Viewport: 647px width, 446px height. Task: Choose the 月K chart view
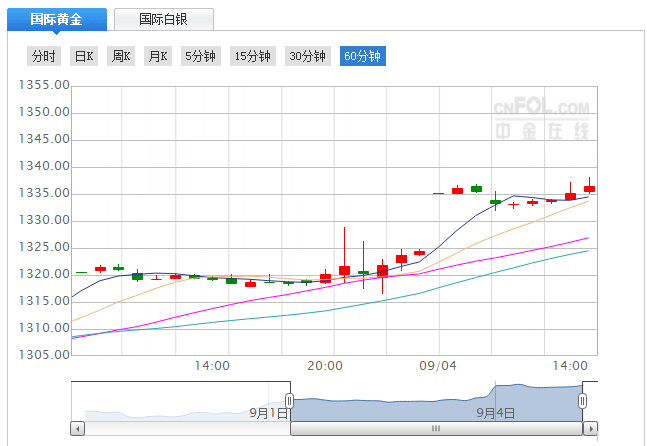[158, 56]
